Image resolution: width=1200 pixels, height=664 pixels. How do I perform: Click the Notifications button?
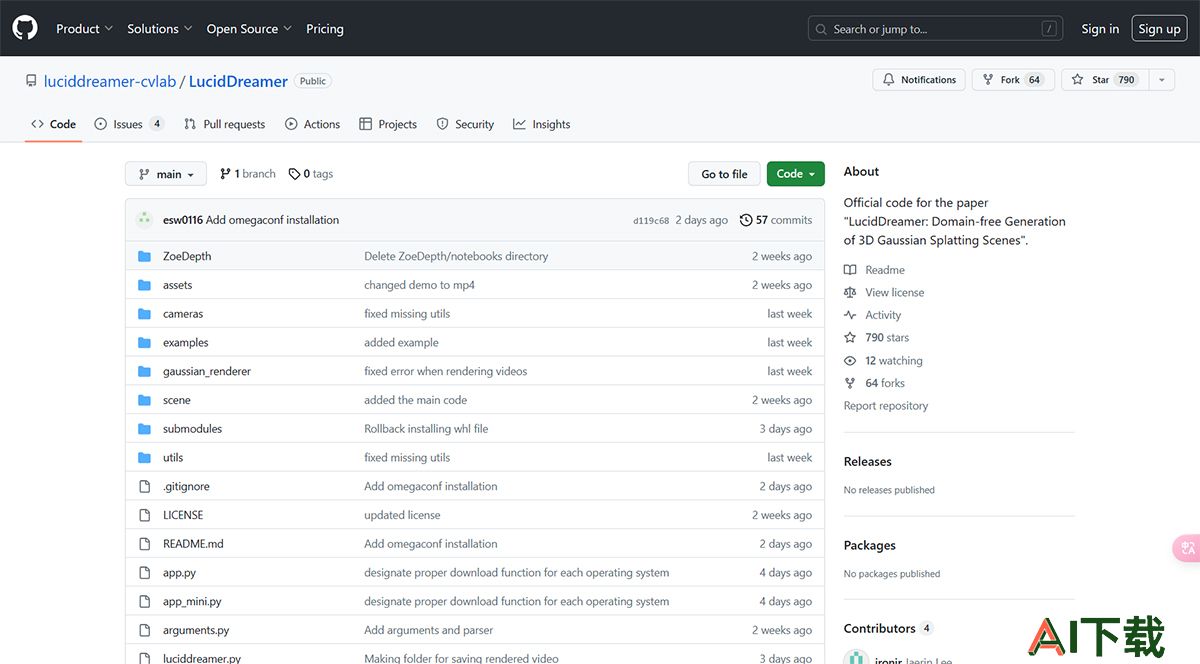(x=920, y=80)
